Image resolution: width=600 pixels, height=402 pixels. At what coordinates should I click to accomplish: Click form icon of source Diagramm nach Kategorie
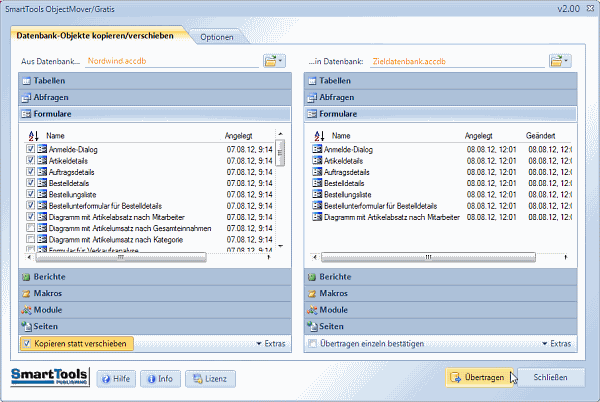click(x=42, y=239)
